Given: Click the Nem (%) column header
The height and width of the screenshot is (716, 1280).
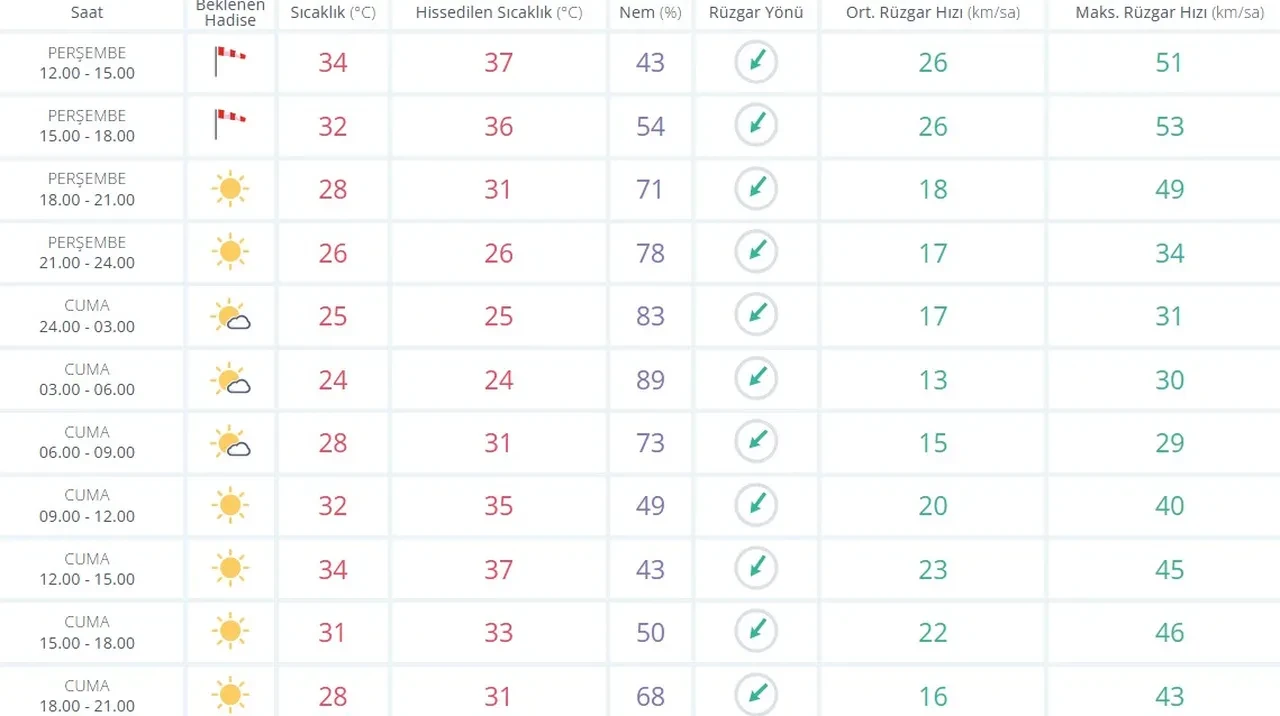Looking at the screenshot, I should [x=657, y=13].
